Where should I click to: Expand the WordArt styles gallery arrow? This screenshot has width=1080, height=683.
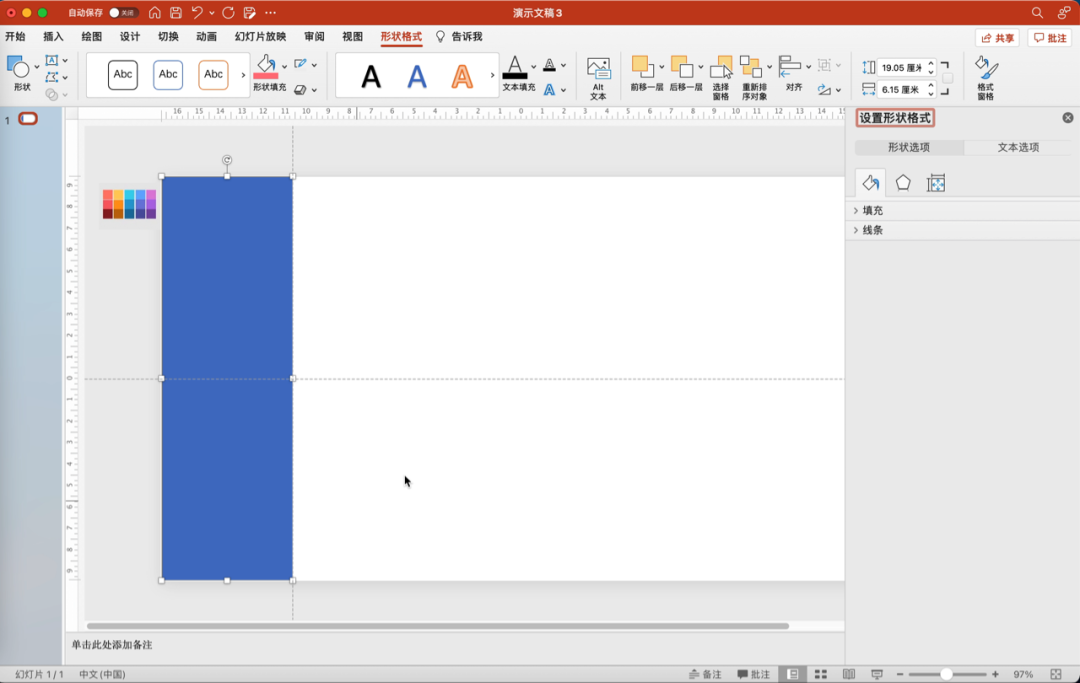tap(492, 74)
